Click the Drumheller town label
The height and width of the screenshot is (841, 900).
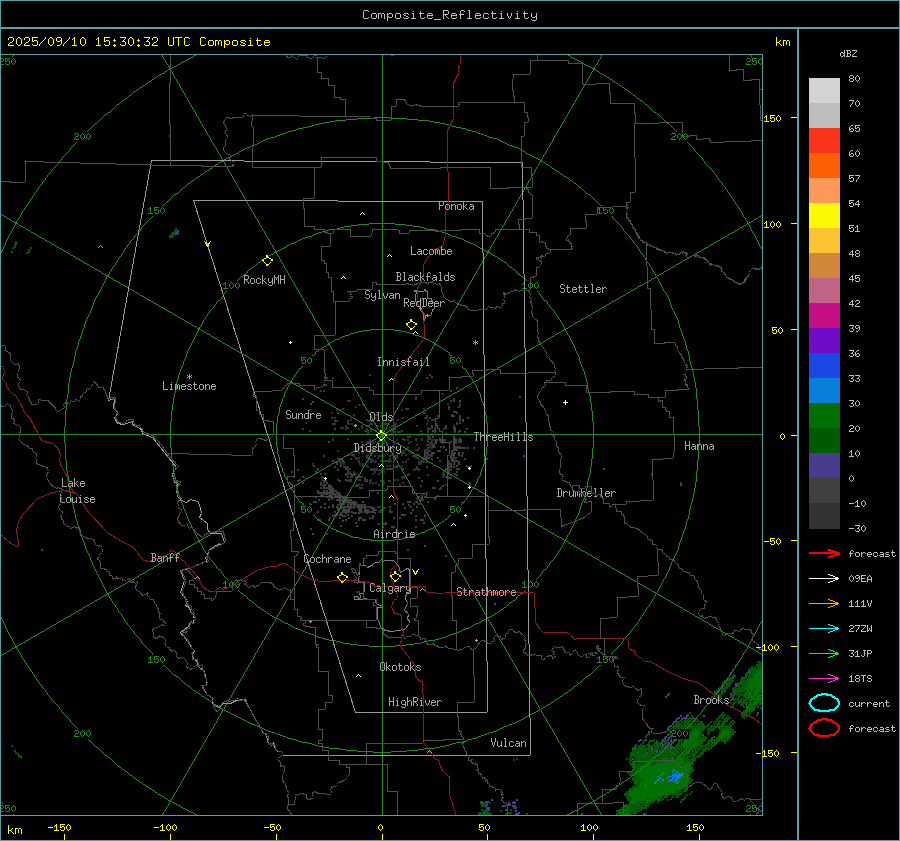(x=586, y=493)
